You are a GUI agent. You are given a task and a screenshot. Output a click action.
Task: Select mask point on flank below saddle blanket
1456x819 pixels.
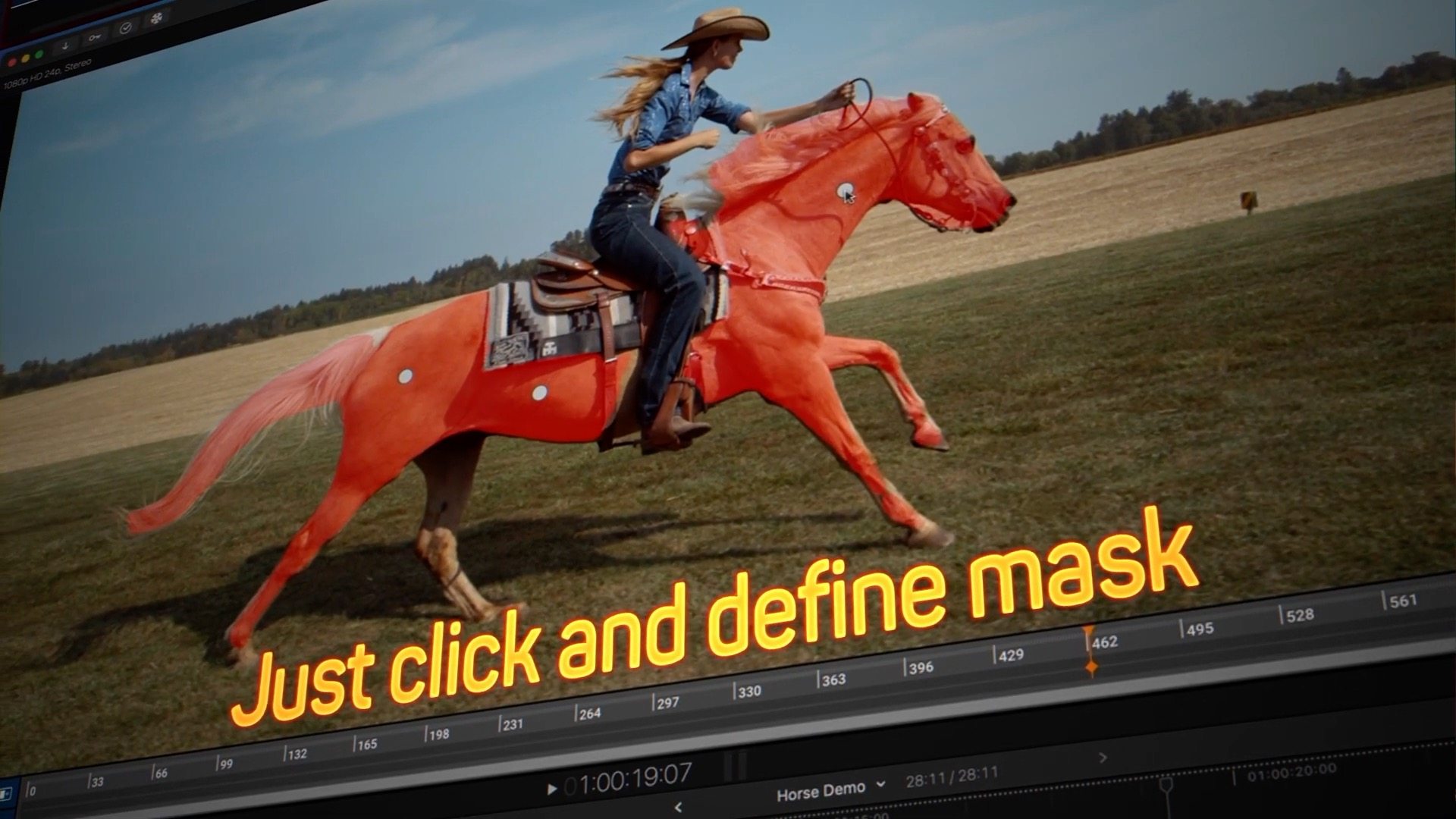click(539, 392)
